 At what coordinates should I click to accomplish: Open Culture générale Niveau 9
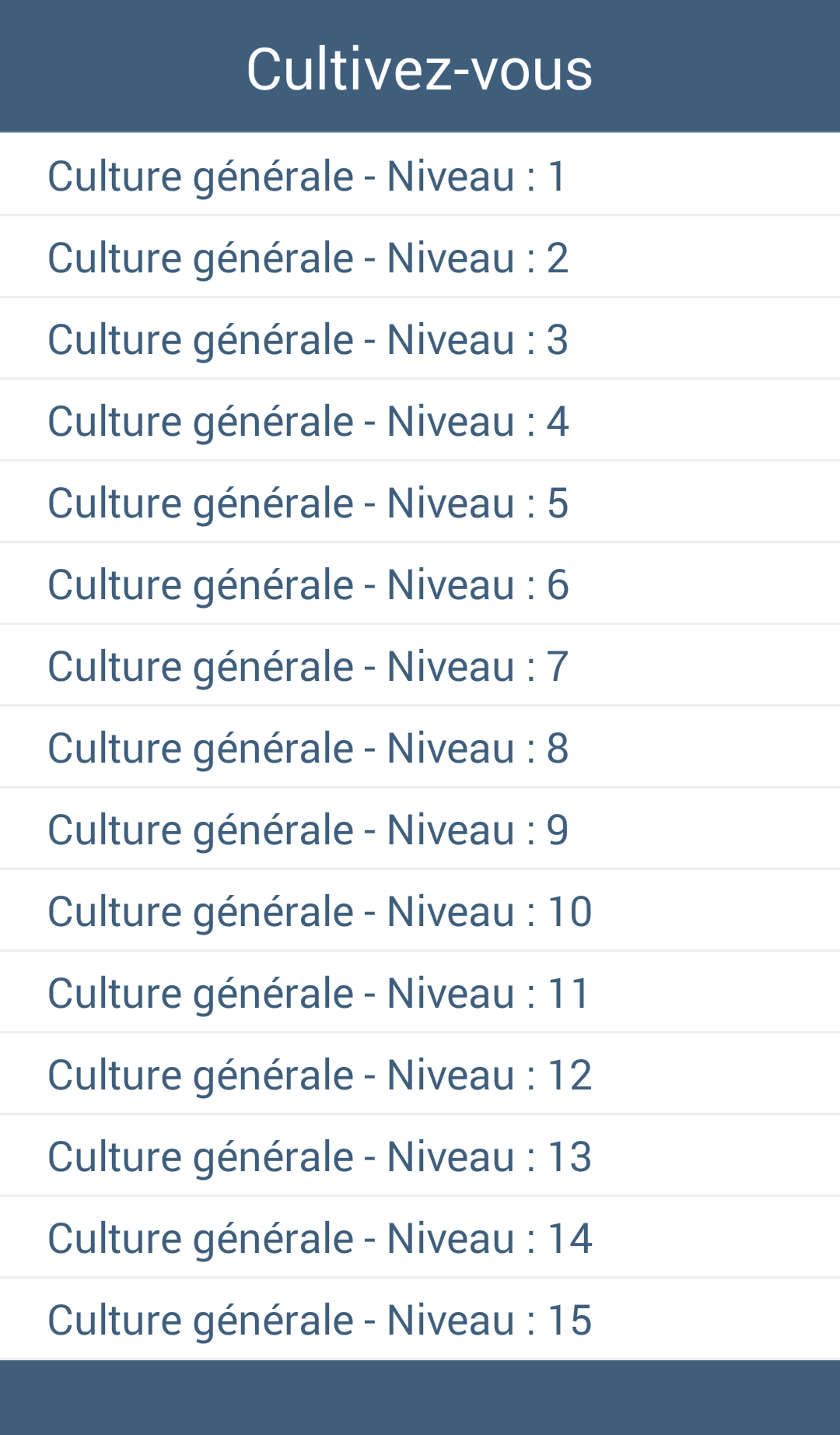(x=420, y=829)
